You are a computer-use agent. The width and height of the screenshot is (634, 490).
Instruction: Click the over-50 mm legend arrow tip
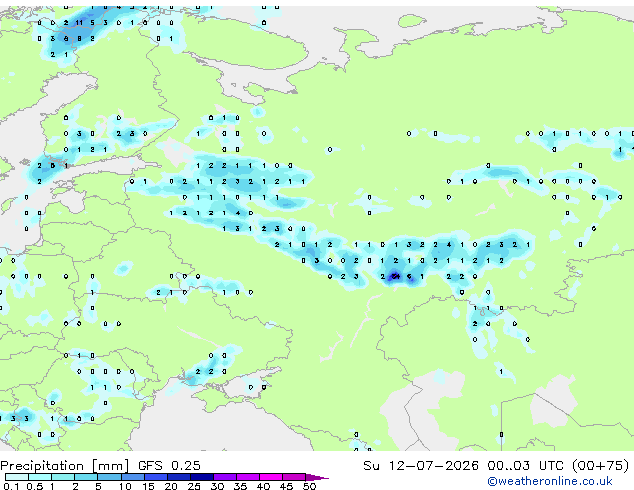[317, 477]
